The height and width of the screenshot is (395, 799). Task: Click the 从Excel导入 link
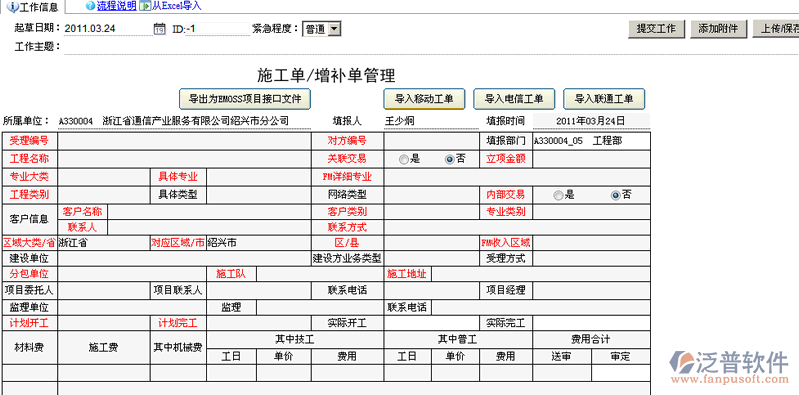176,6
